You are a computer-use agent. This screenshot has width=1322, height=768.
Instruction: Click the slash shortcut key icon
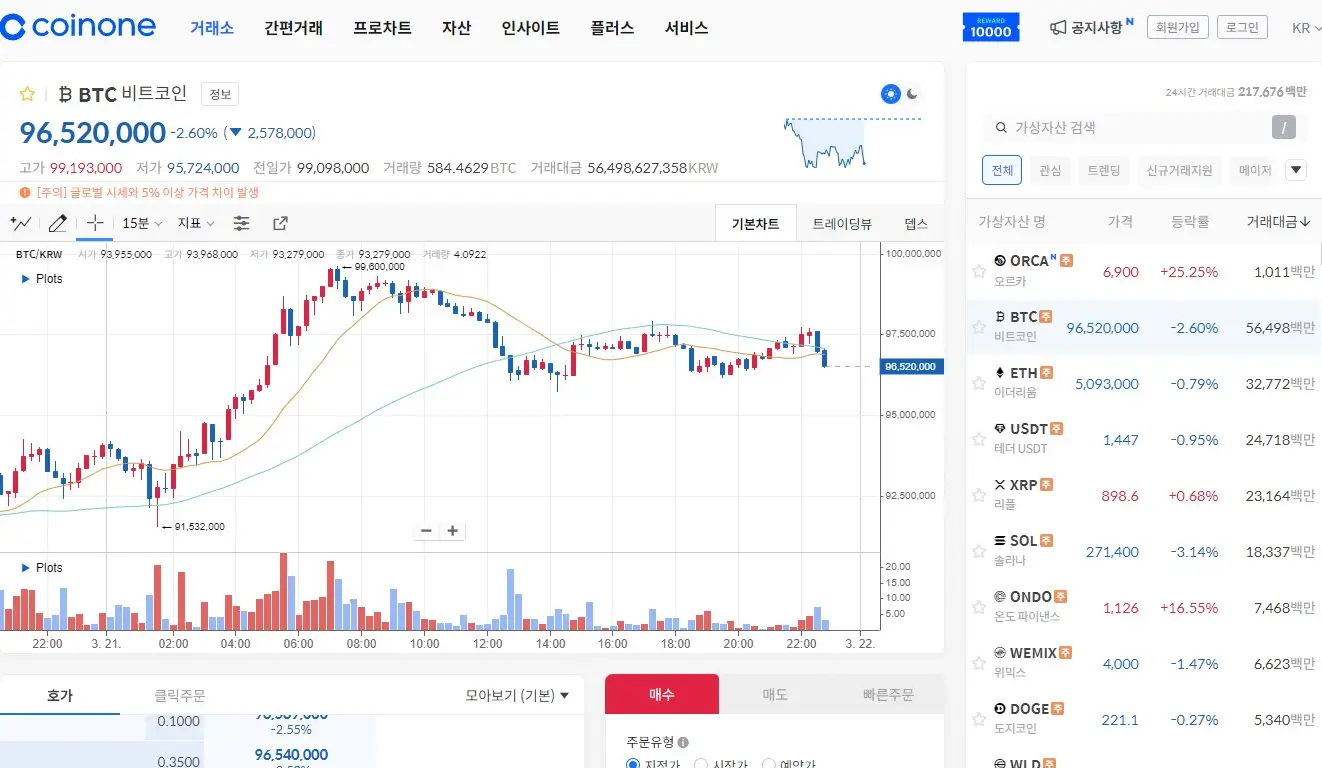pyautogui.click(x=1284, y=127)
